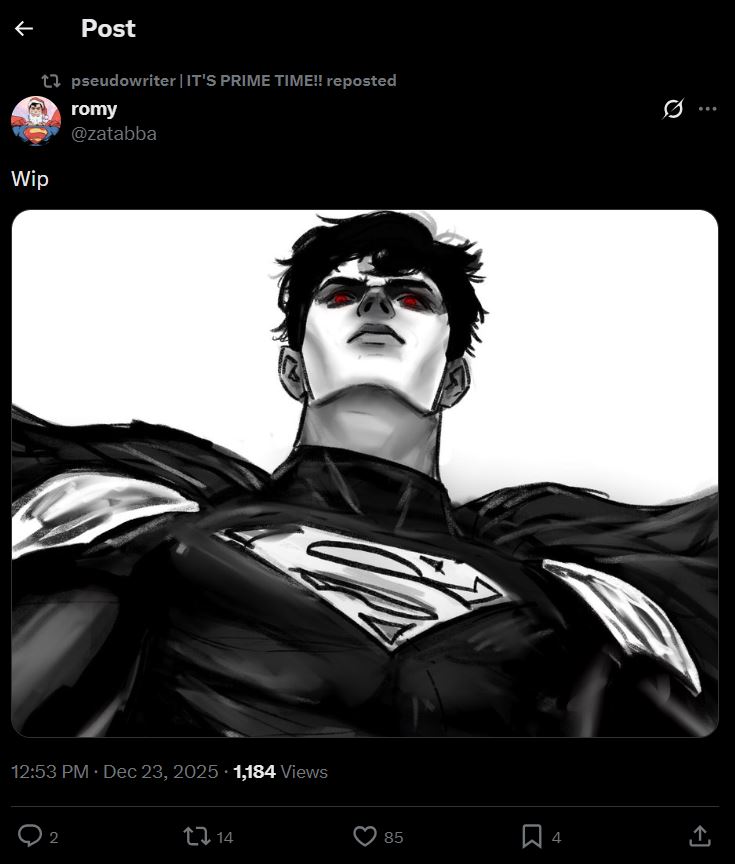The width and height of the screenshot is (735, 864).
Task: Click the display name romy
Action: (94, 109)
